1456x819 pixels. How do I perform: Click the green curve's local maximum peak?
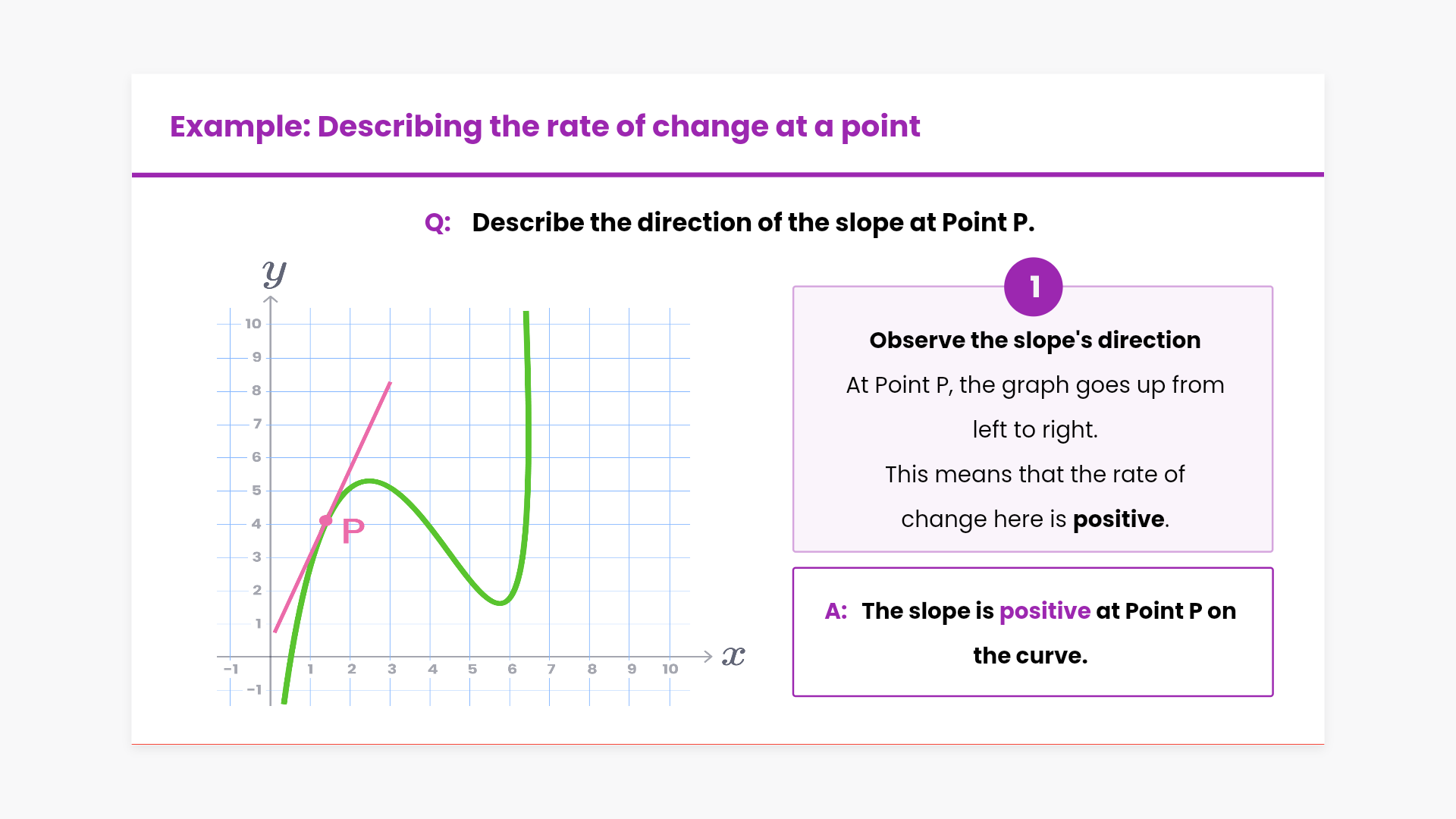pos(369,481)
